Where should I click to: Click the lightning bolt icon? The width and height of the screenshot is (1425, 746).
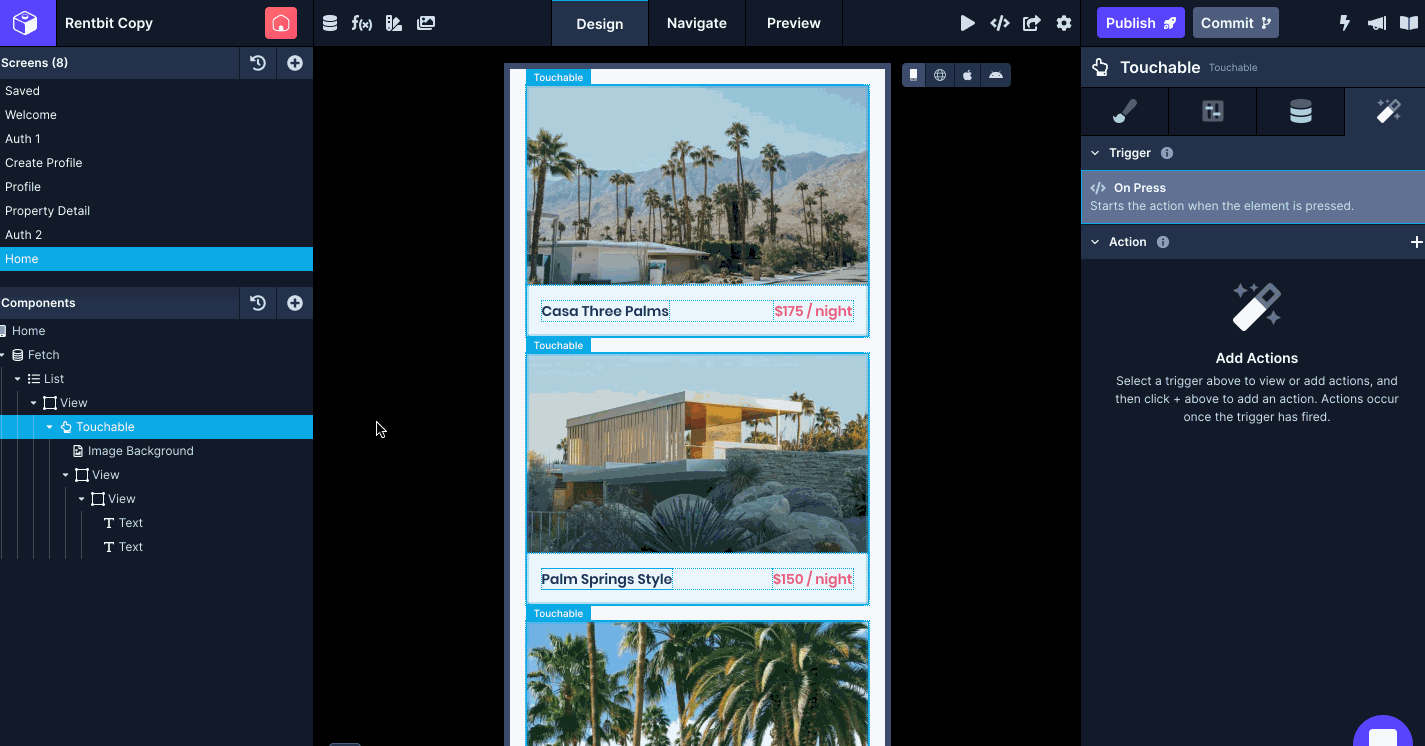click(x=1345, y=23)
